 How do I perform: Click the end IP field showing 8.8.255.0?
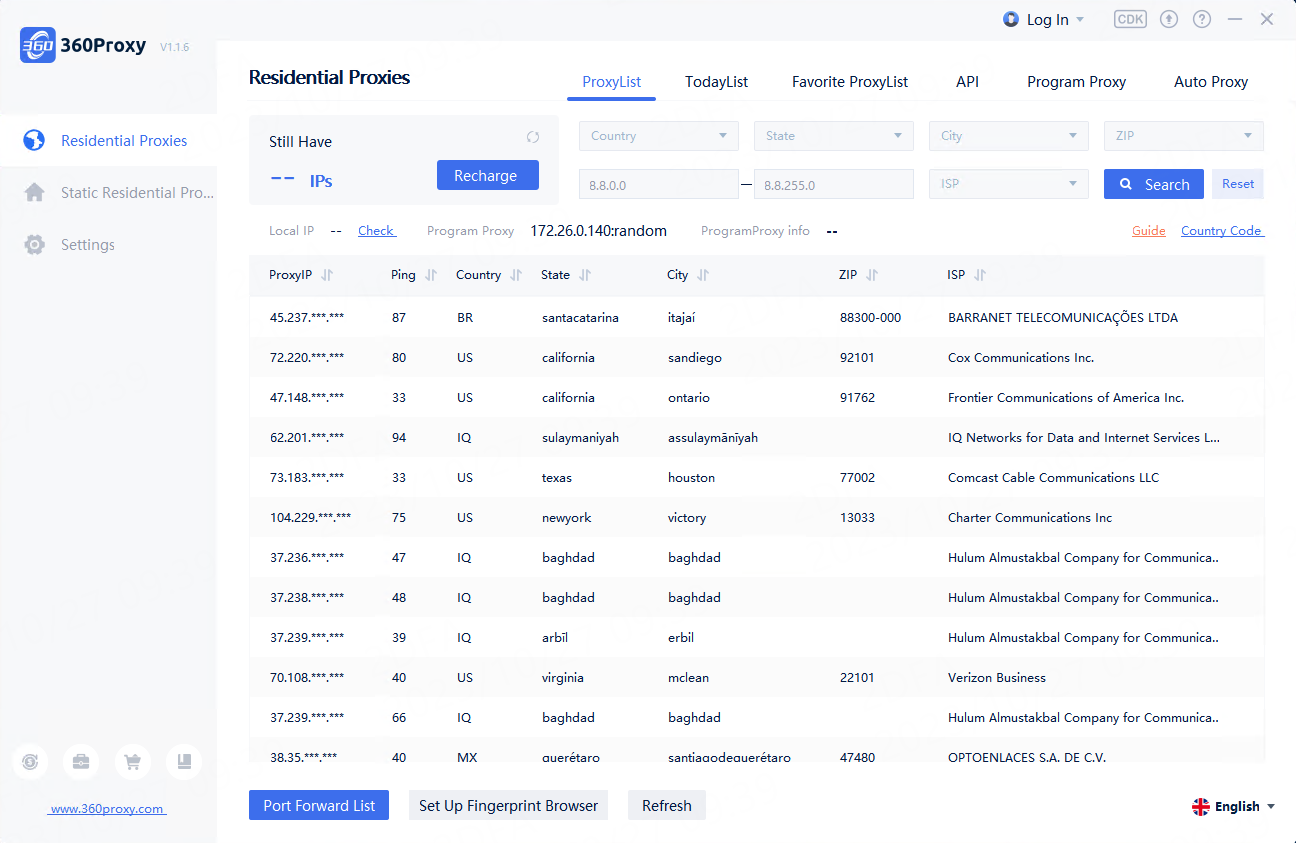pos(834,184)
